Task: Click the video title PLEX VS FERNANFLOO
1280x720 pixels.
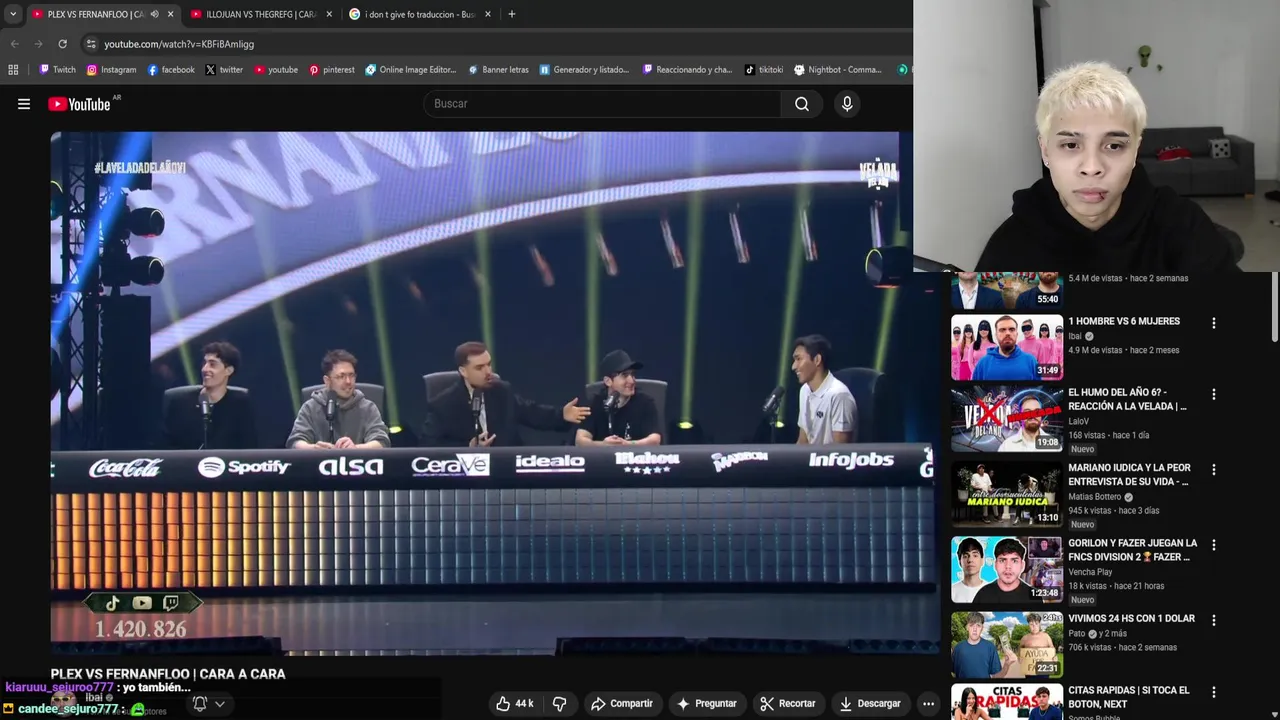Action: coord(168,674)
